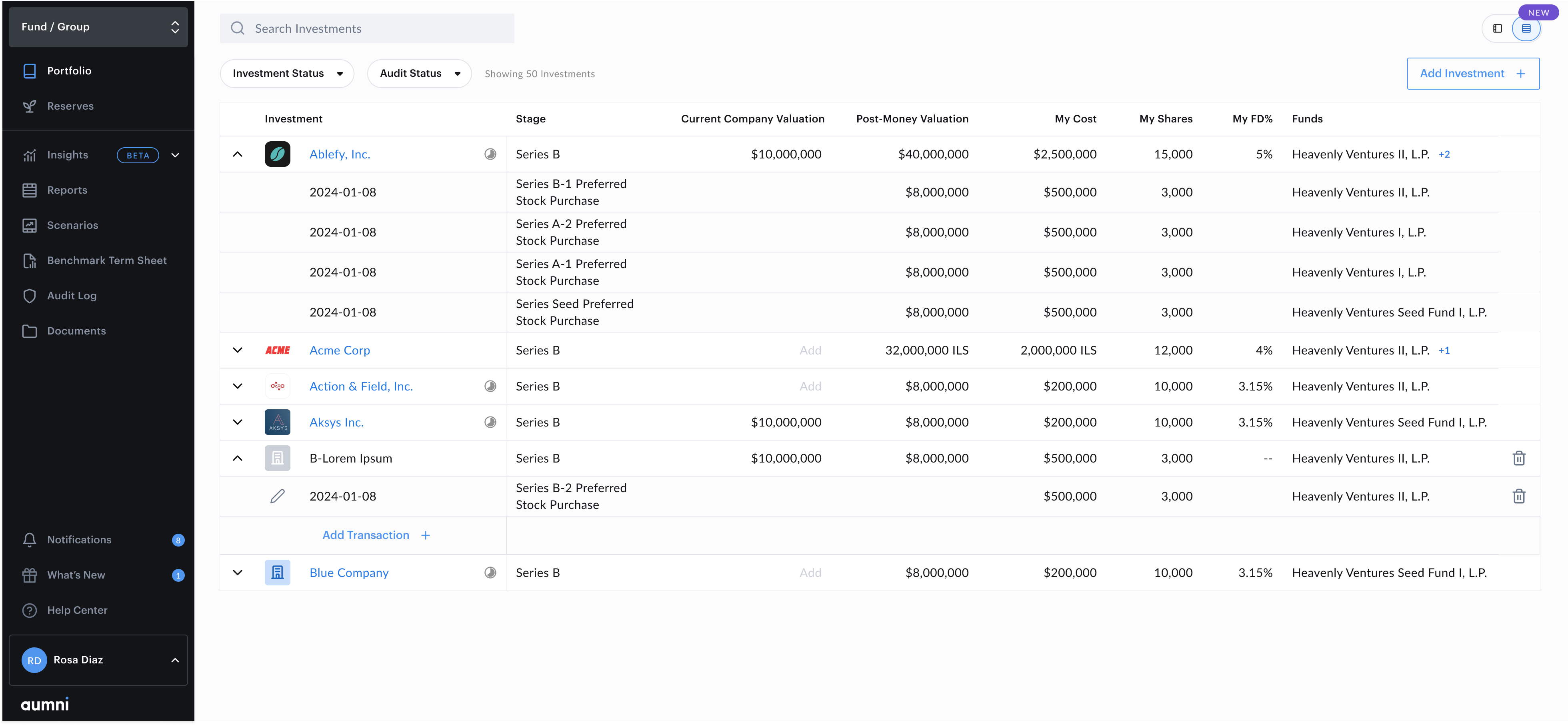
Task: Switch to the new table layout view
Action: pyautogui.click(x=1526, y=29)
